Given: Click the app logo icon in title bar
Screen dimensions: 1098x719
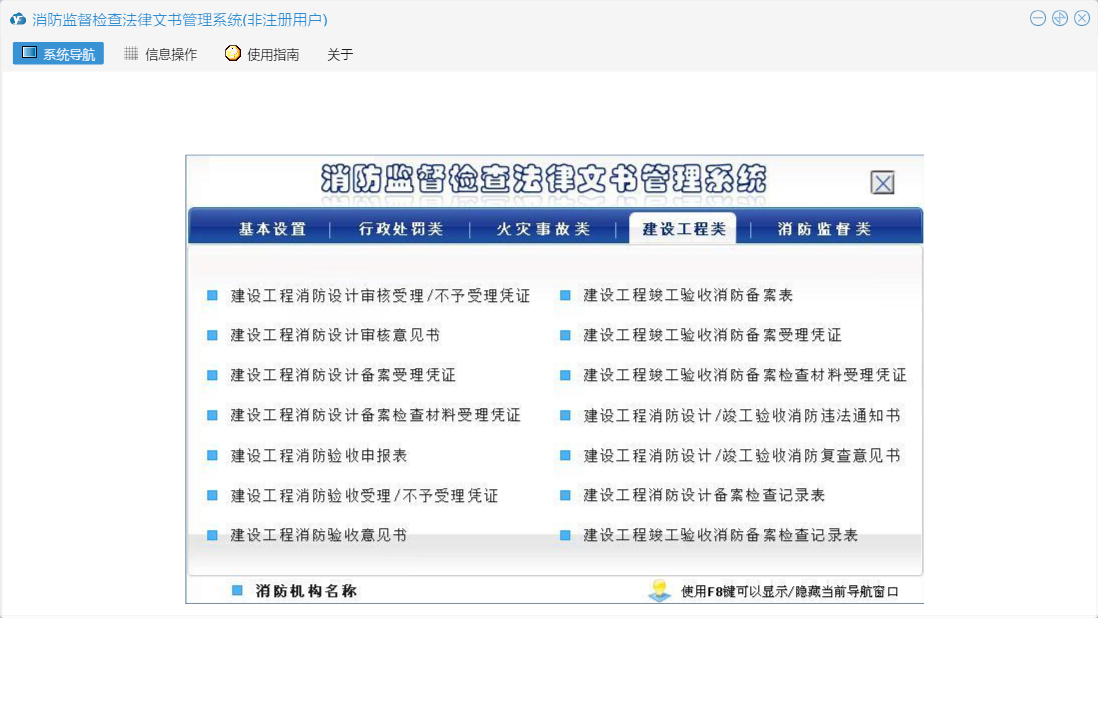Looking at the screenshot, I should [17, 19].
